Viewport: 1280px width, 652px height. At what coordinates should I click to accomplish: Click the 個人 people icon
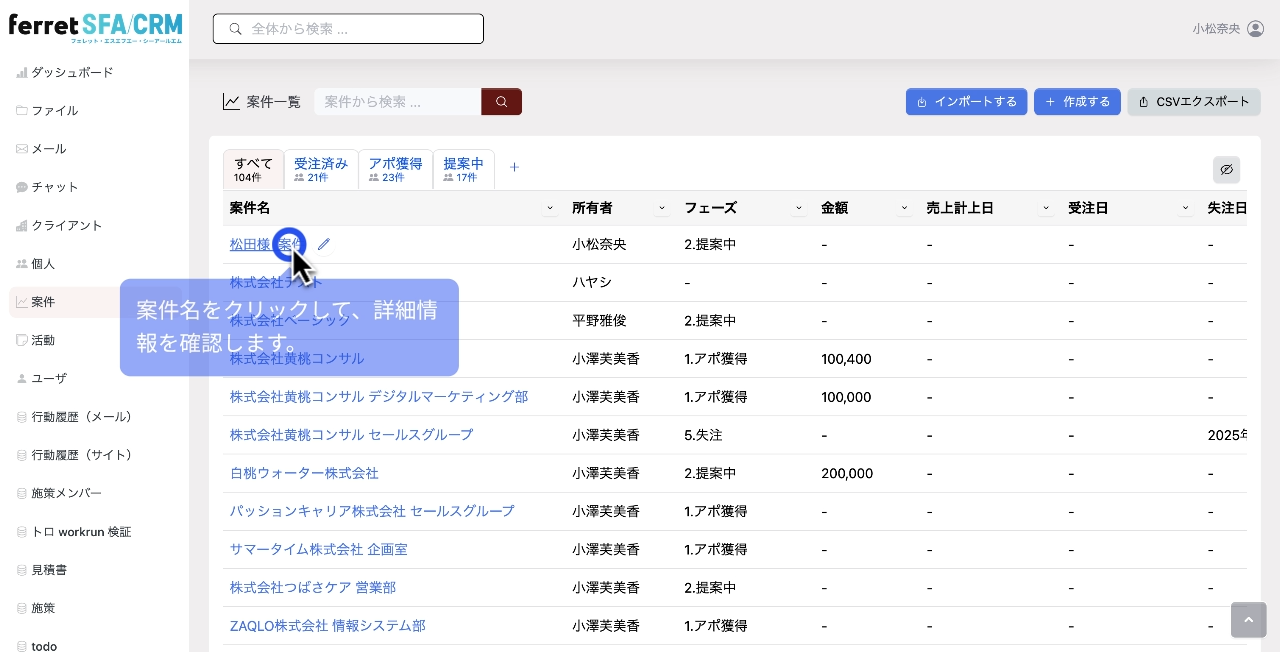click(22, 264)
